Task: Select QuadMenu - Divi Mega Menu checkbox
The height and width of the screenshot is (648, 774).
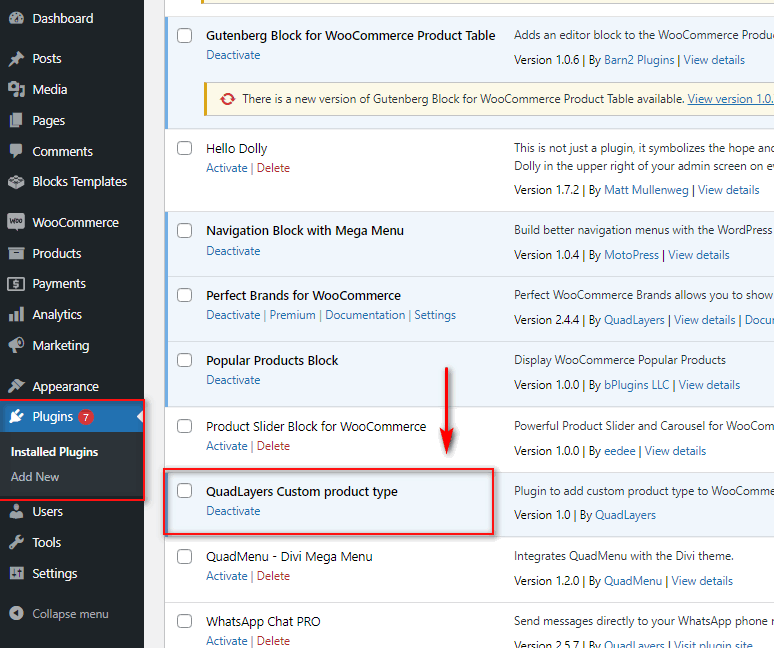Action: [x=185, y=556]
